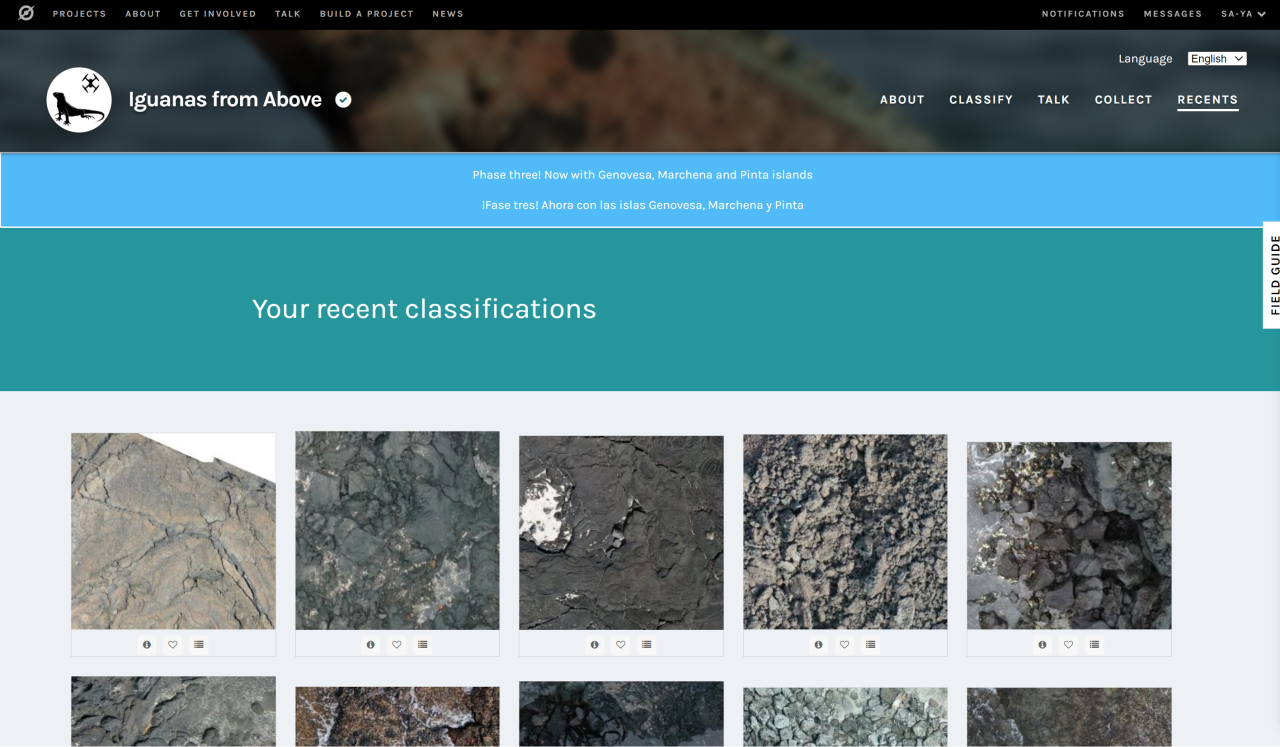Select the RECENTS tab
Screen dimensions: 1280x747
1208,100
